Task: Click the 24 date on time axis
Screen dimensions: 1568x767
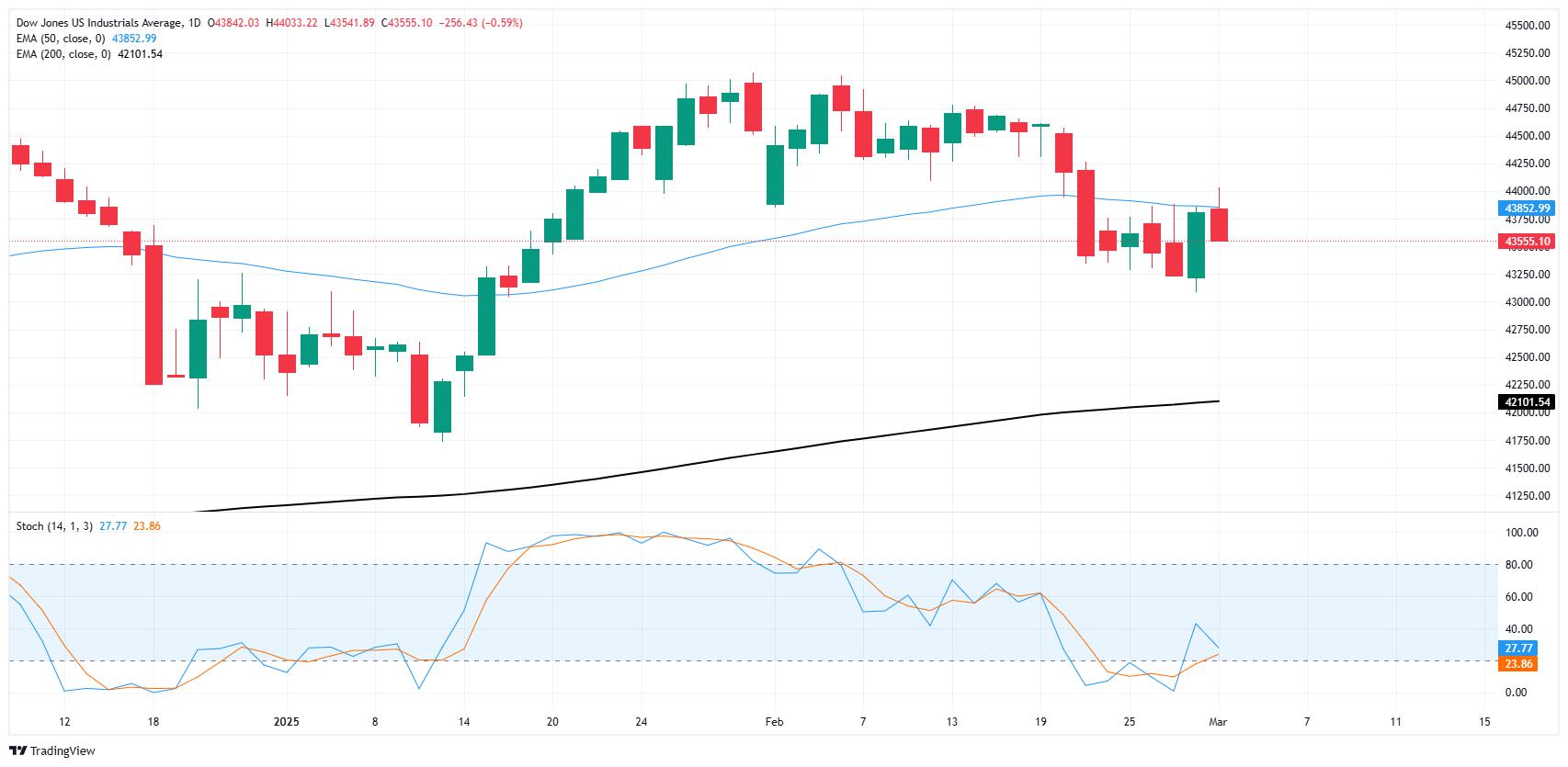Action: click(x=642, y=722)
